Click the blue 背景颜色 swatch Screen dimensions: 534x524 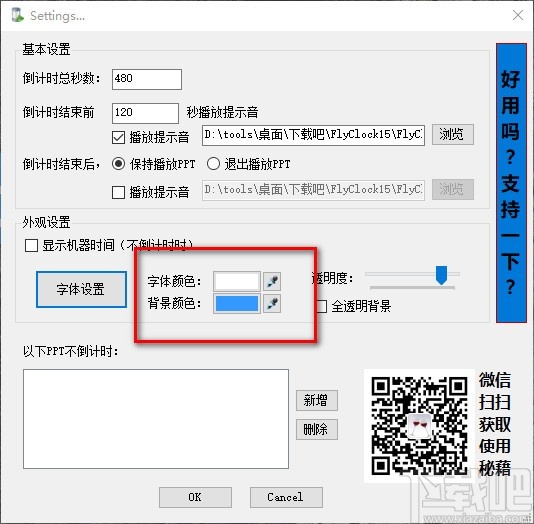237,304
